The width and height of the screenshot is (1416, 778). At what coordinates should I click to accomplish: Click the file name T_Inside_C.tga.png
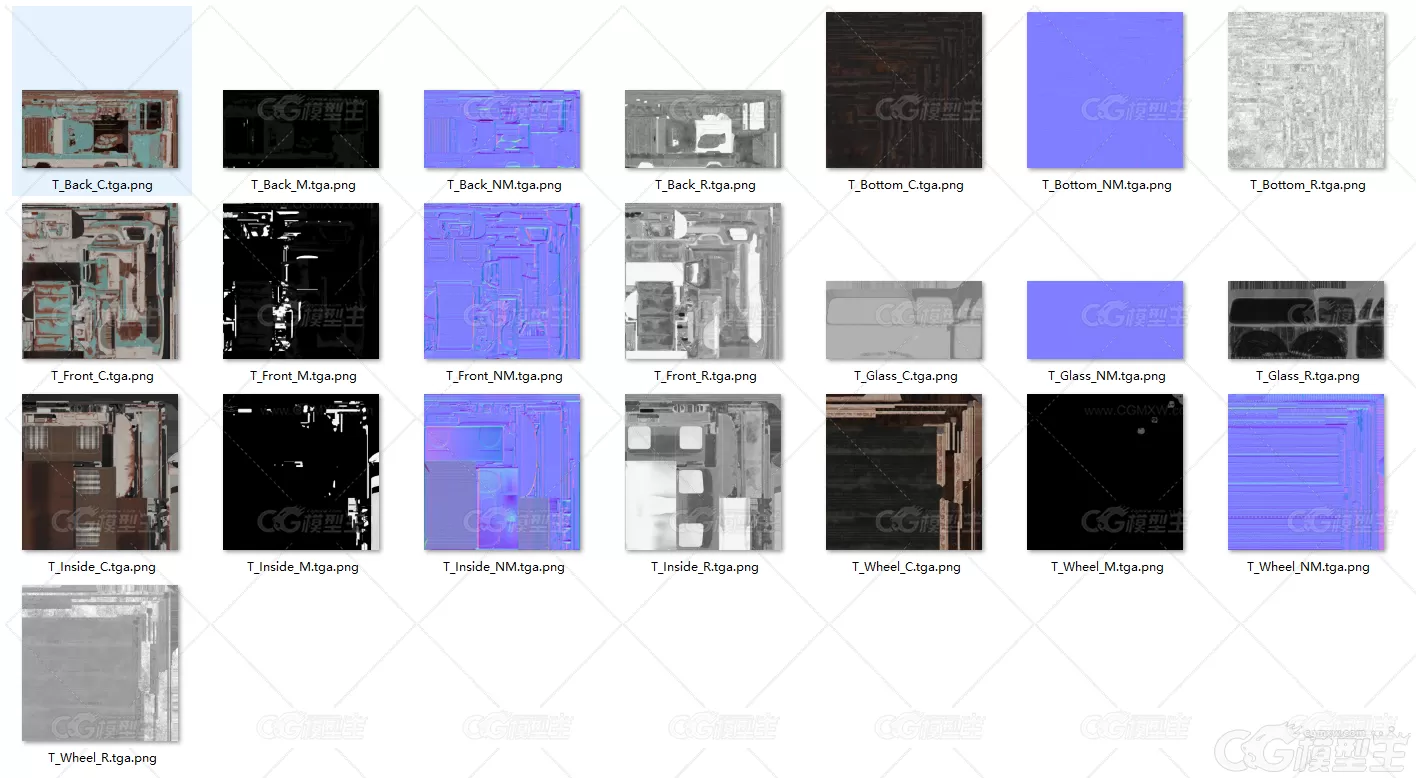[102, 567]
